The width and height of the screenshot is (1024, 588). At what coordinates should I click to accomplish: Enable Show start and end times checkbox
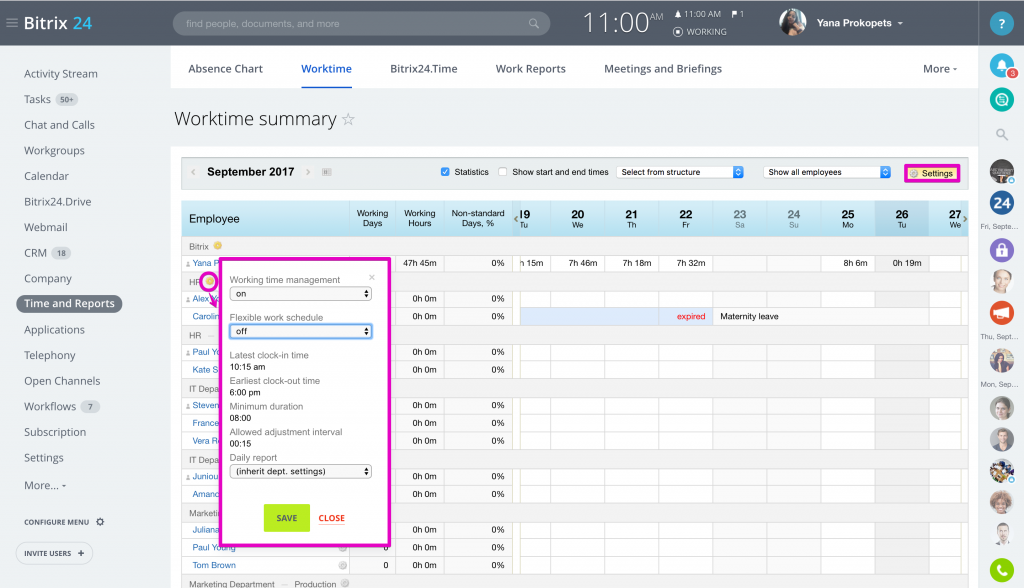(x=502, y=172)
